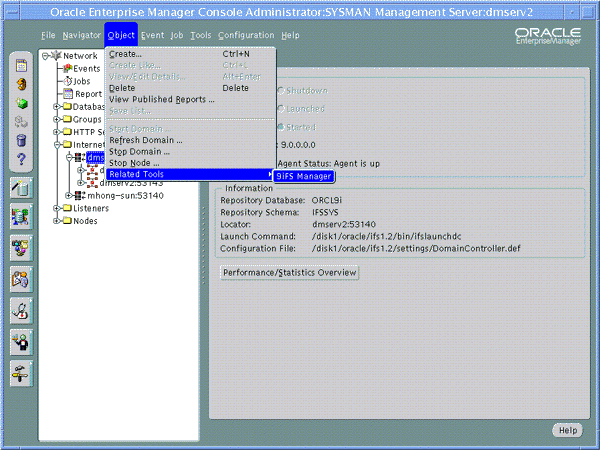Image resolution: width=600 pixels, height=450 pixels.
Task: Click the greyed create-like cubes icon
Action: coord(21,122)
